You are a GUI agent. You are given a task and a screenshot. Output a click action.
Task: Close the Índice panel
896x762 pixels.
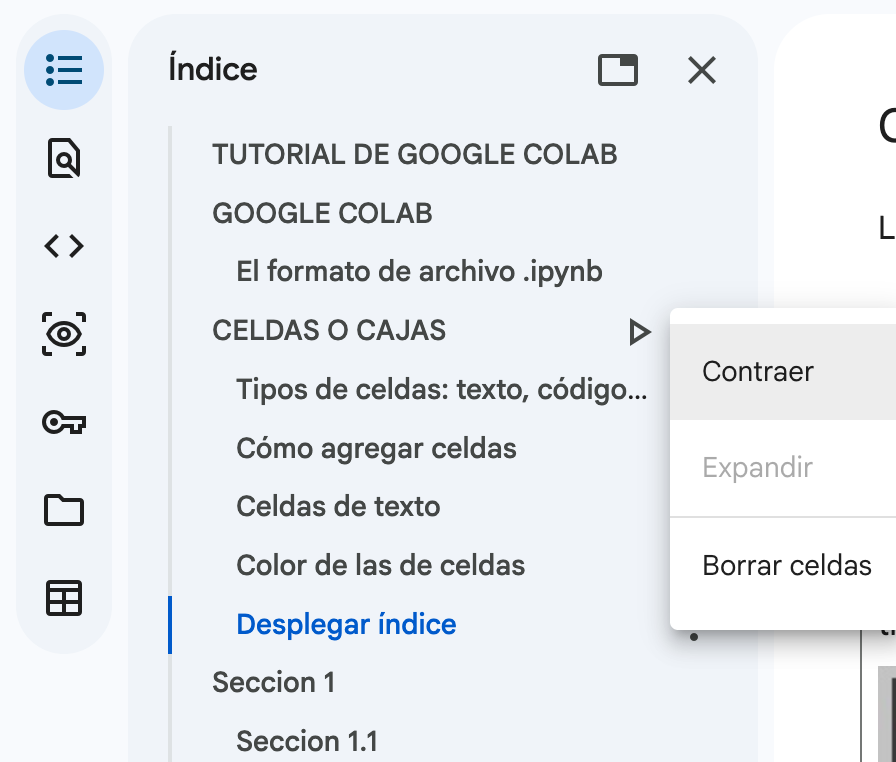point(702,70)
